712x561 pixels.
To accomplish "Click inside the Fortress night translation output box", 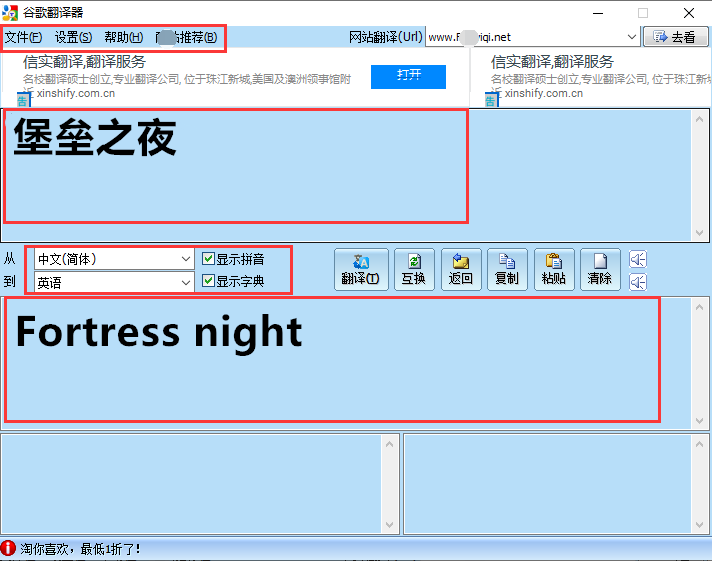I will pos(332,360).
